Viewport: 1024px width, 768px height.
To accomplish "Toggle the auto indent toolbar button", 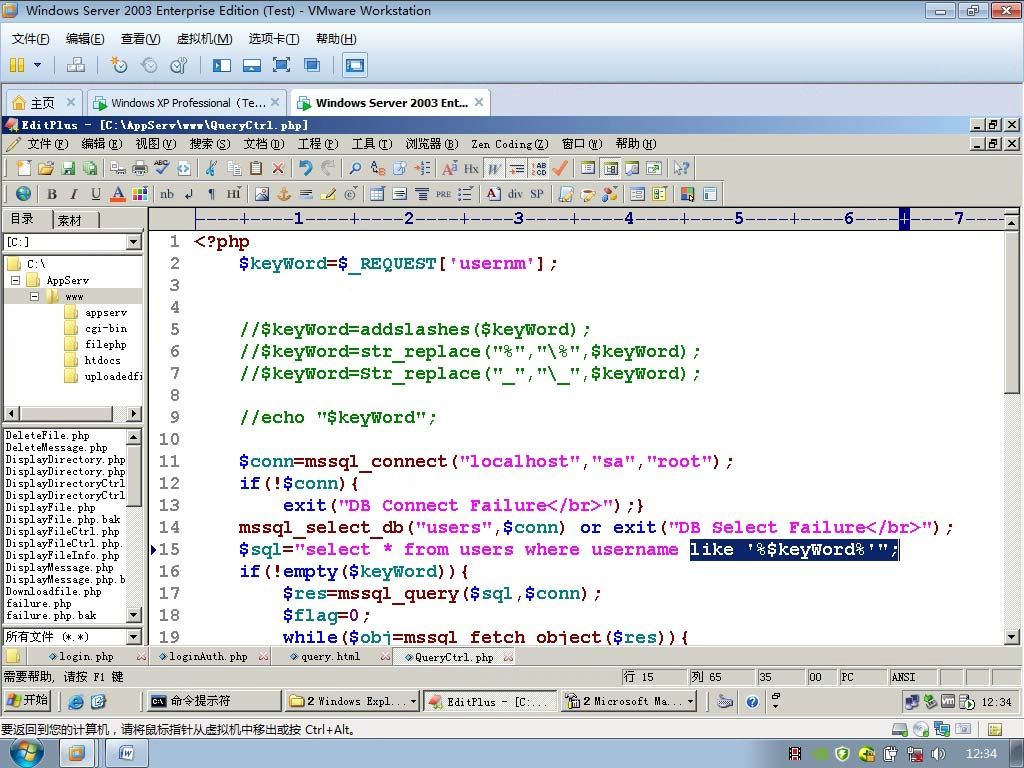I will (517, 168).
